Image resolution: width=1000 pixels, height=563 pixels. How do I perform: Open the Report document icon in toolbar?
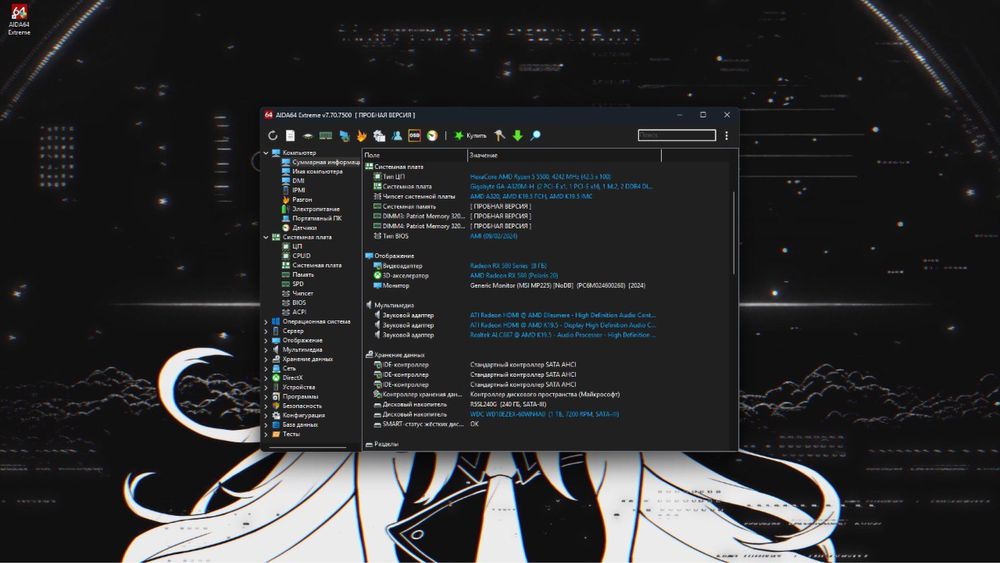(290, 135)
